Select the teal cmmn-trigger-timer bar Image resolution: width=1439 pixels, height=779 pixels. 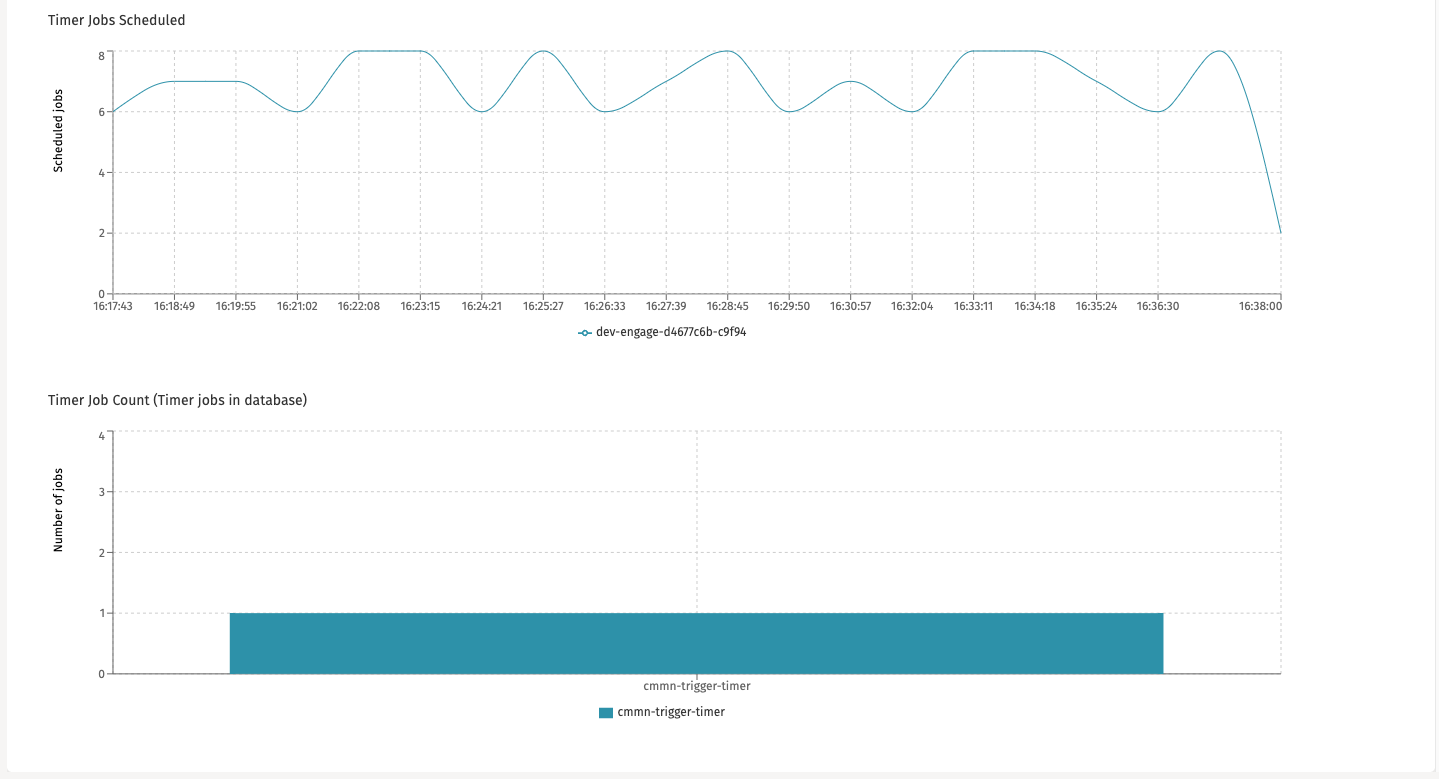click(696, 643)
